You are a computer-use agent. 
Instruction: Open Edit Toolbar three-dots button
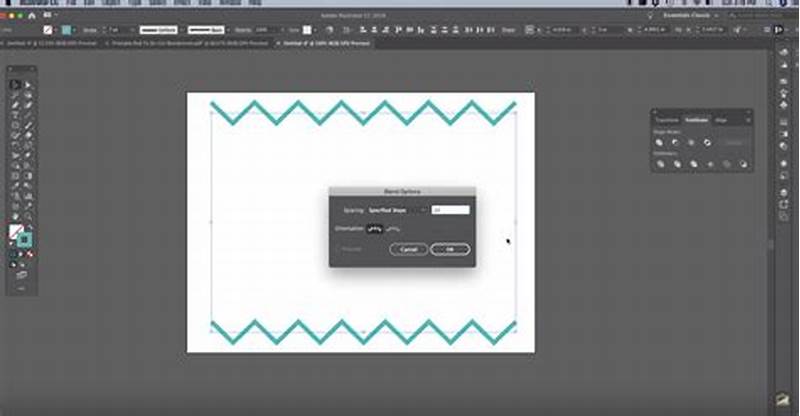pos(21,289)
